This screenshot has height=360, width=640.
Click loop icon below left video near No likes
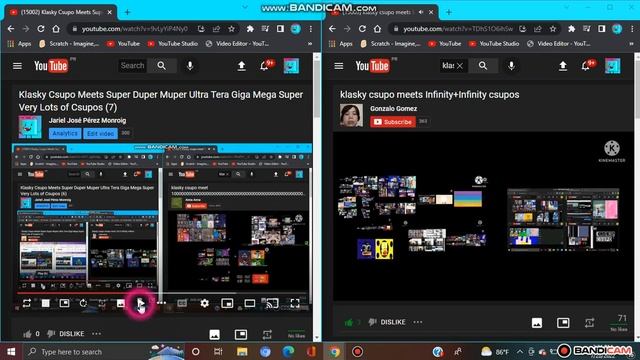(267, 335)
